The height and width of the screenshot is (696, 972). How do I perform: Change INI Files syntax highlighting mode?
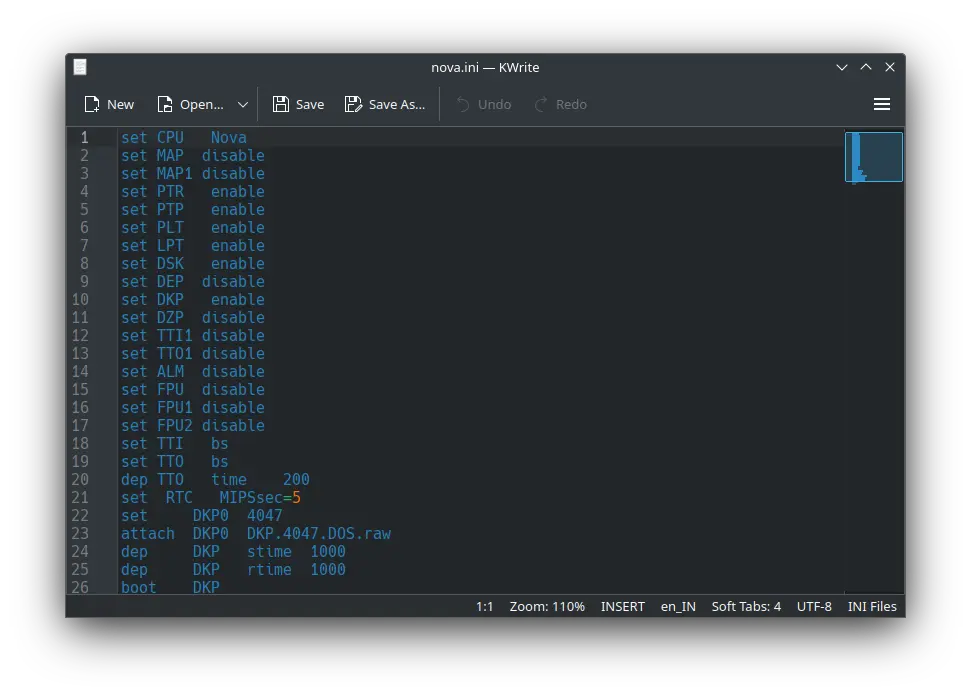click(x=872, y=606)
